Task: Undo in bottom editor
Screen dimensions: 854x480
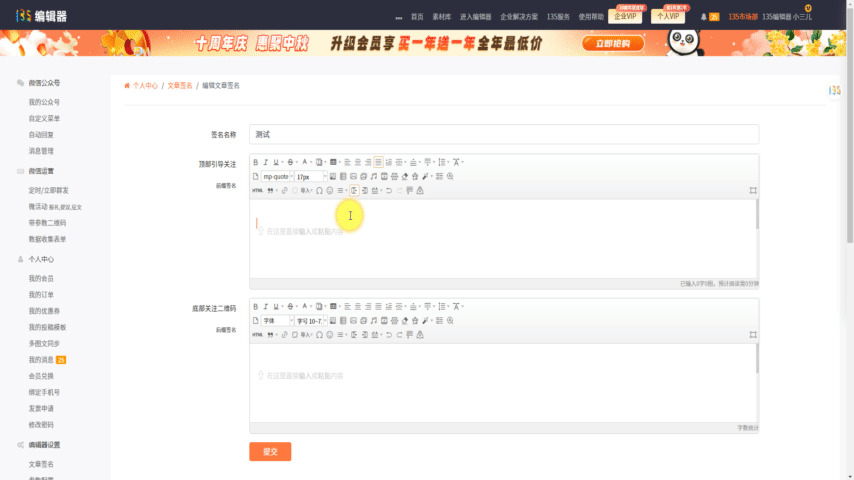Action: [389, 335]
